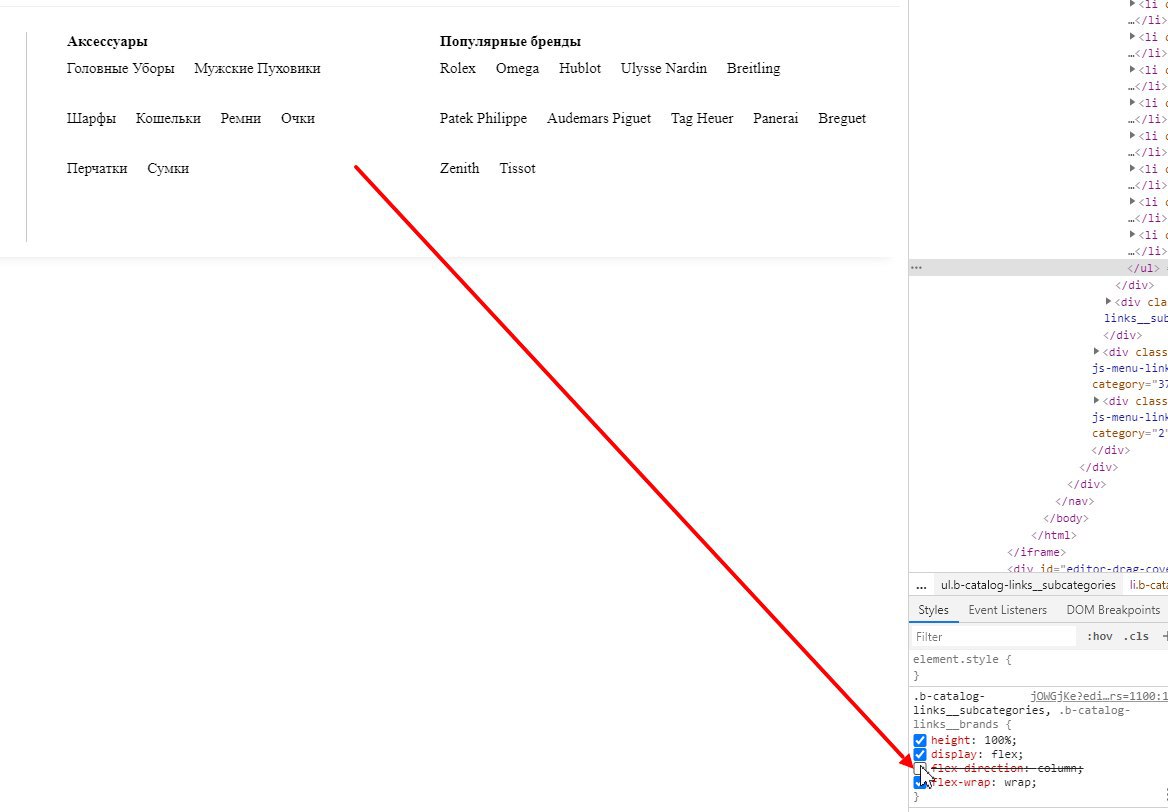Open the Hublot brand link
This screenshot has width=1168, height=812.
580,69
